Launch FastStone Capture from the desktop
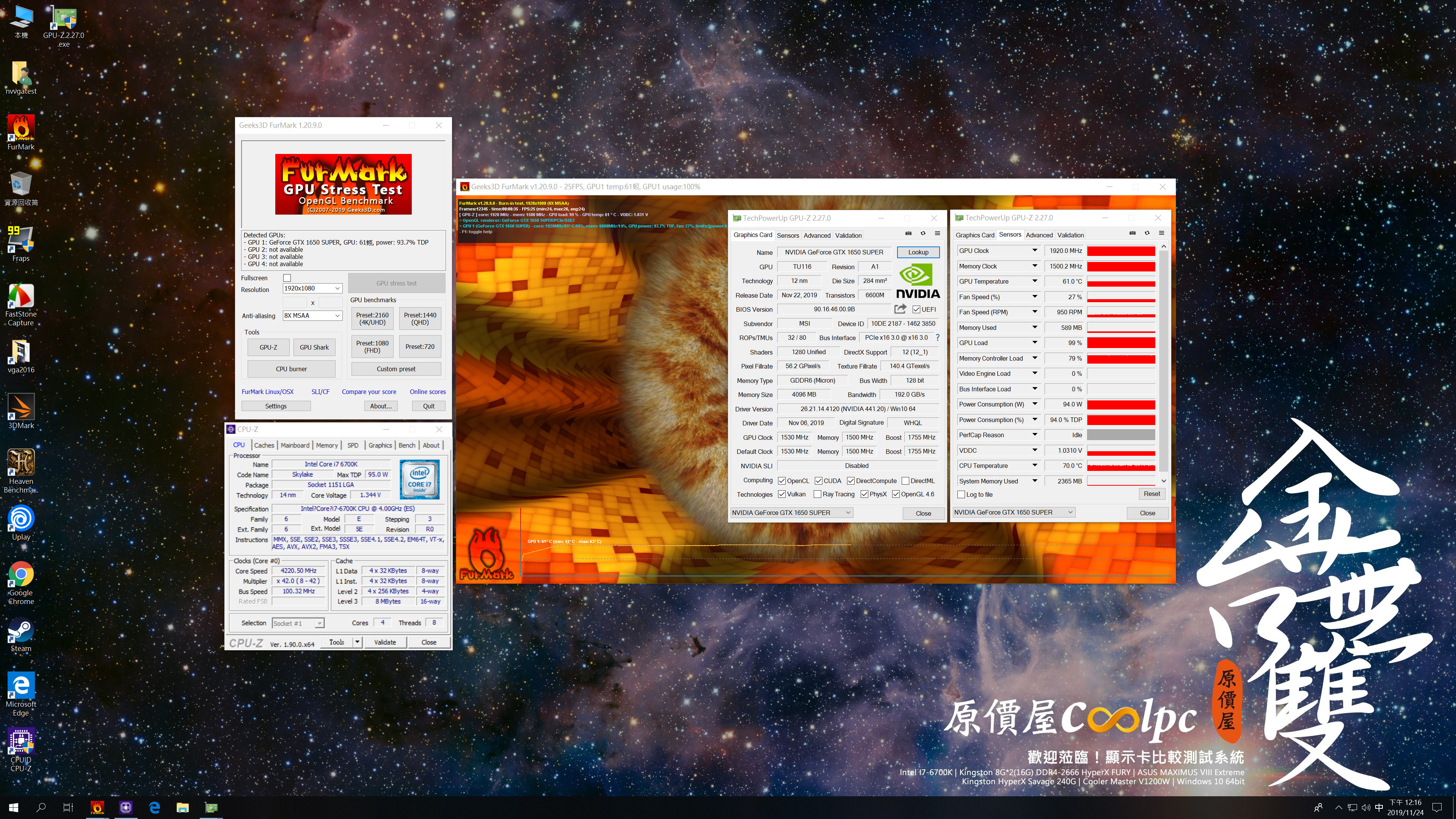 (21, 304)
